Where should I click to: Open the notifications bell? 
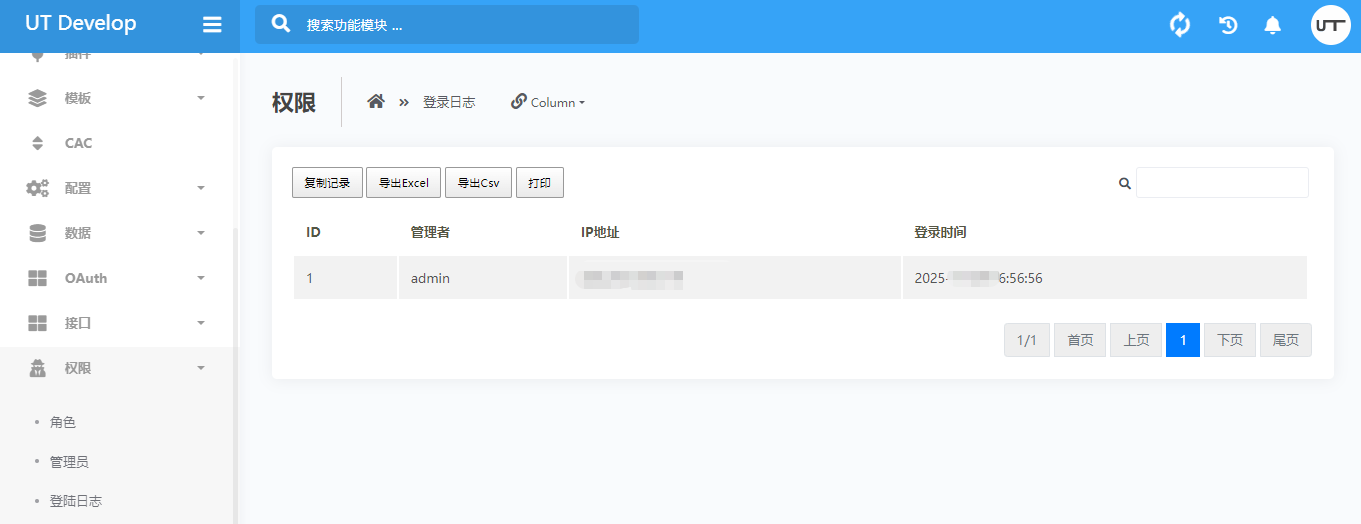click(x=1272, y=25)
